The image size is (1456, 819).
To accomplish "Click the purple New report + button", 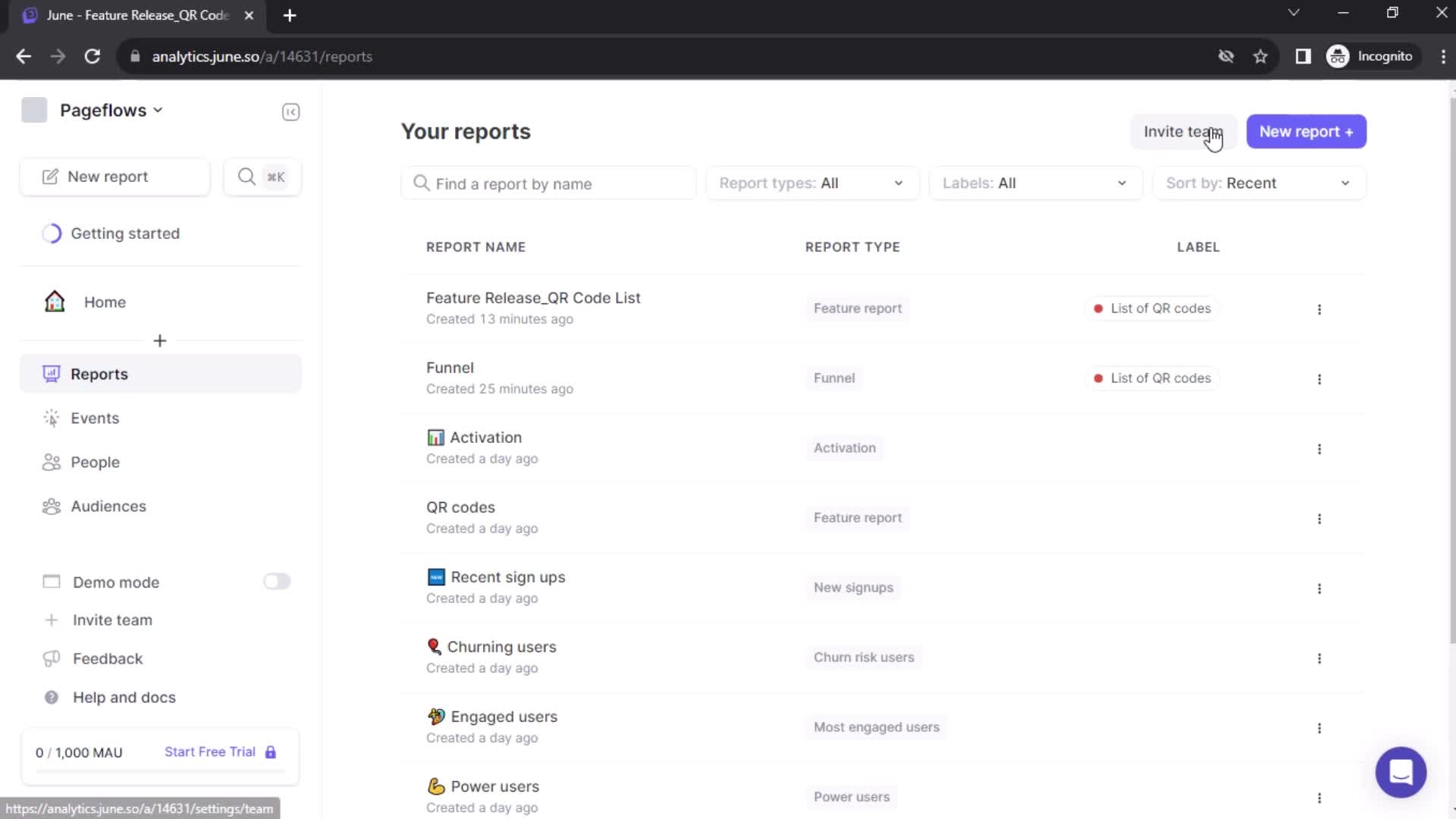I will [1306, 132].
